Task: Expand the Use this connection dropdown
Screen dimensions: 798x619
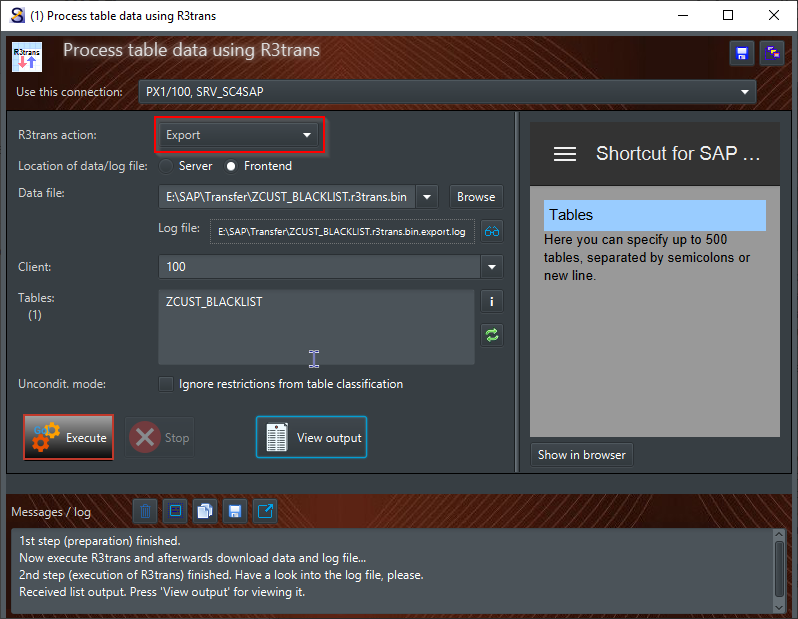Action: [x=447, y=92]
